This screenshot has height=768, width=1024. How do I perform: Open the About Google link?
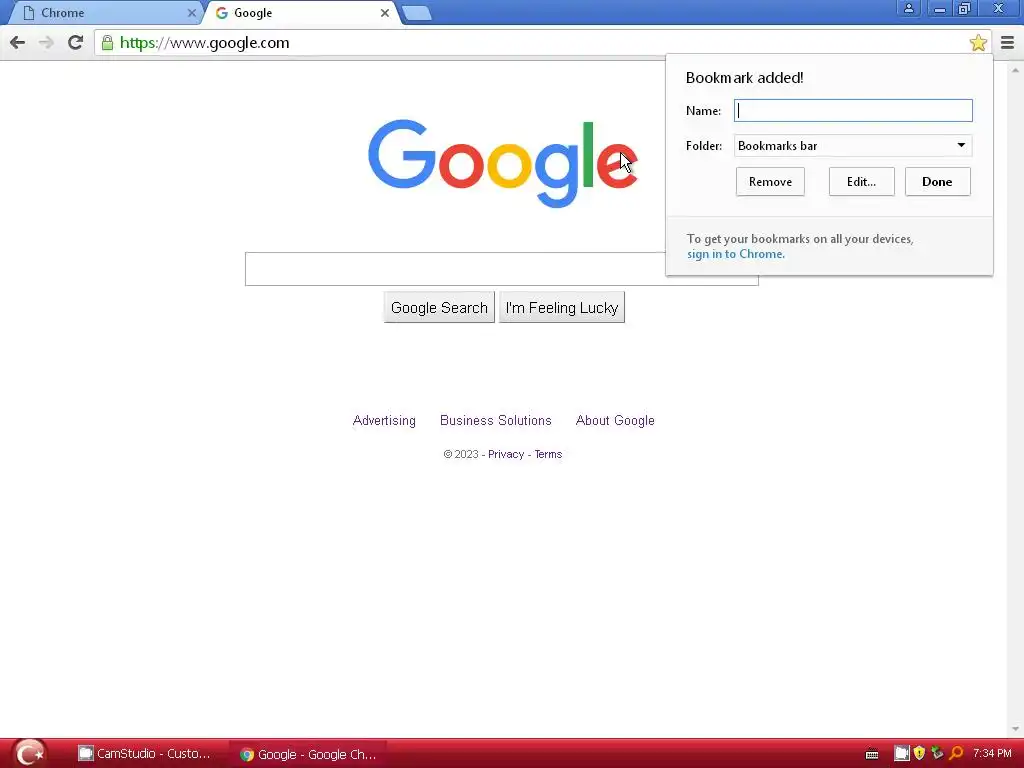point(615,421)
